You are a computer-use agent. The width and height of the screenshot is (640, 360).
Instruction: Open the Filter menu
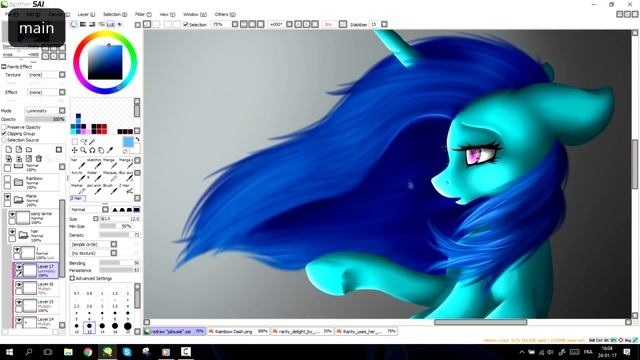[143, 14]
